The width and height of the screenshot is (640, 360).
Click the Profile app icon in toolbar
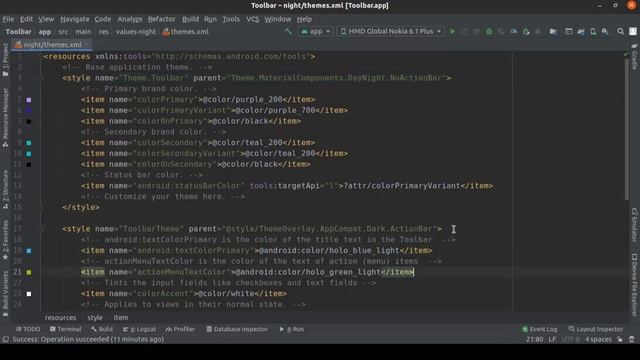(x=513, y=31)
